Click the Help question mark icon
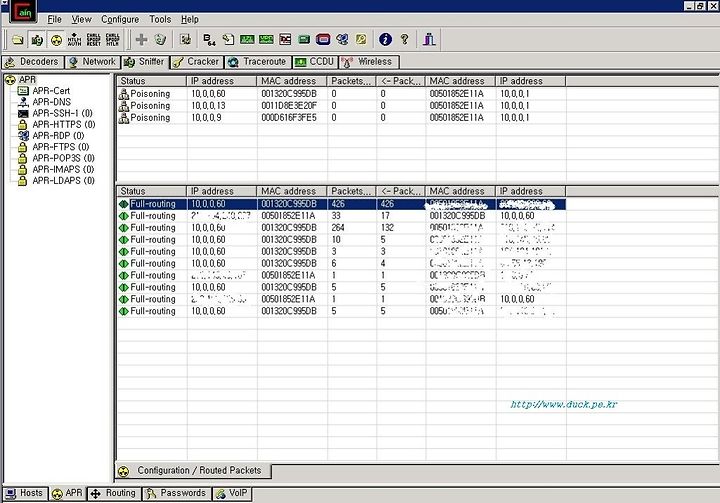This screenshot has height=503, width=720. (x=405, y=40)
